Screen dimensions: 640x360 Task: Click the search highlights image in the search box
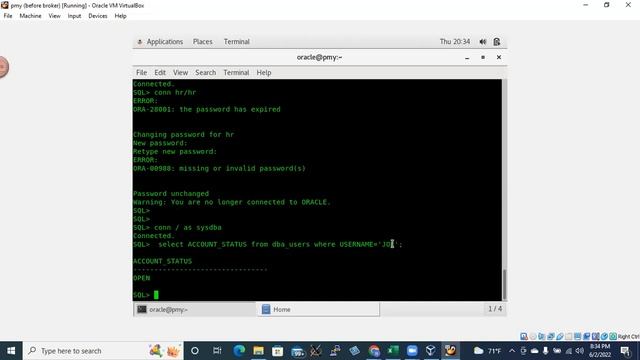(x=164, y=351)
